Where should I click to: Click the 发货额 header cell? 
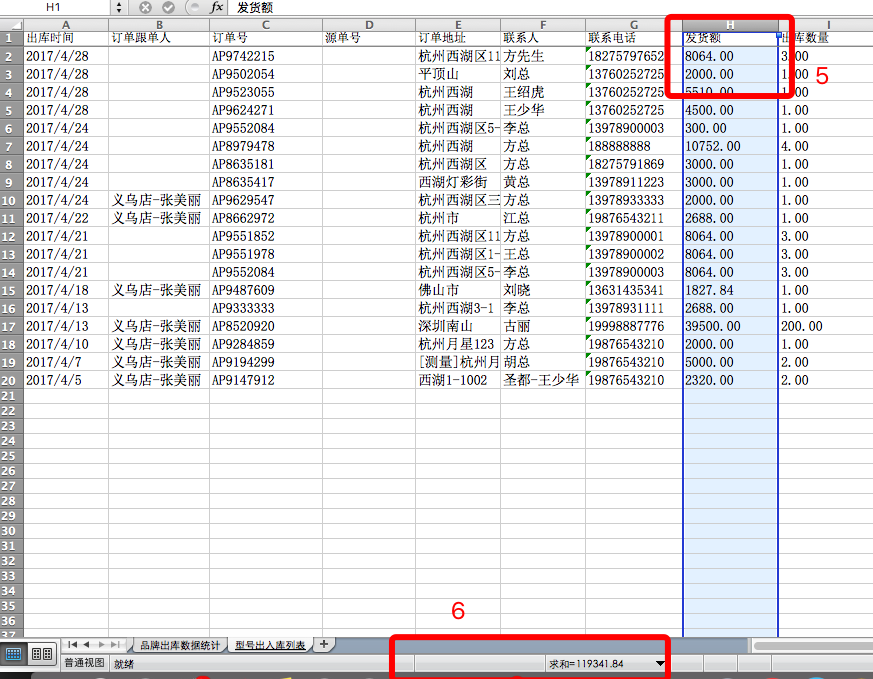point(730,38)
